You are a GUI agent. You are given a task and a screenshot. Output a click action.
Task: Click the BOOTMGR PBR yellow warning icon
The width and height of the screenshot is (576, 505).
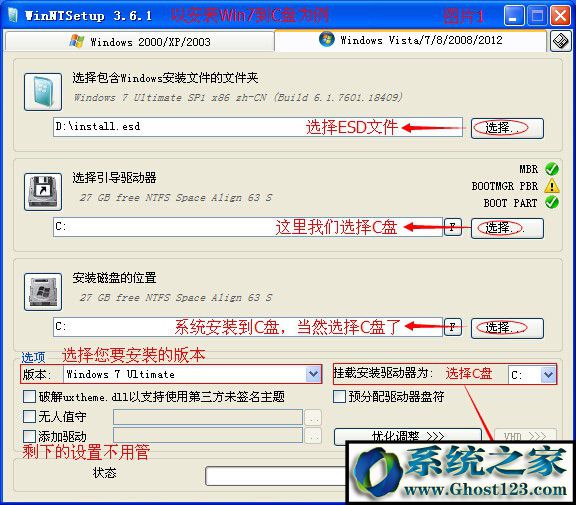(552, 186)
